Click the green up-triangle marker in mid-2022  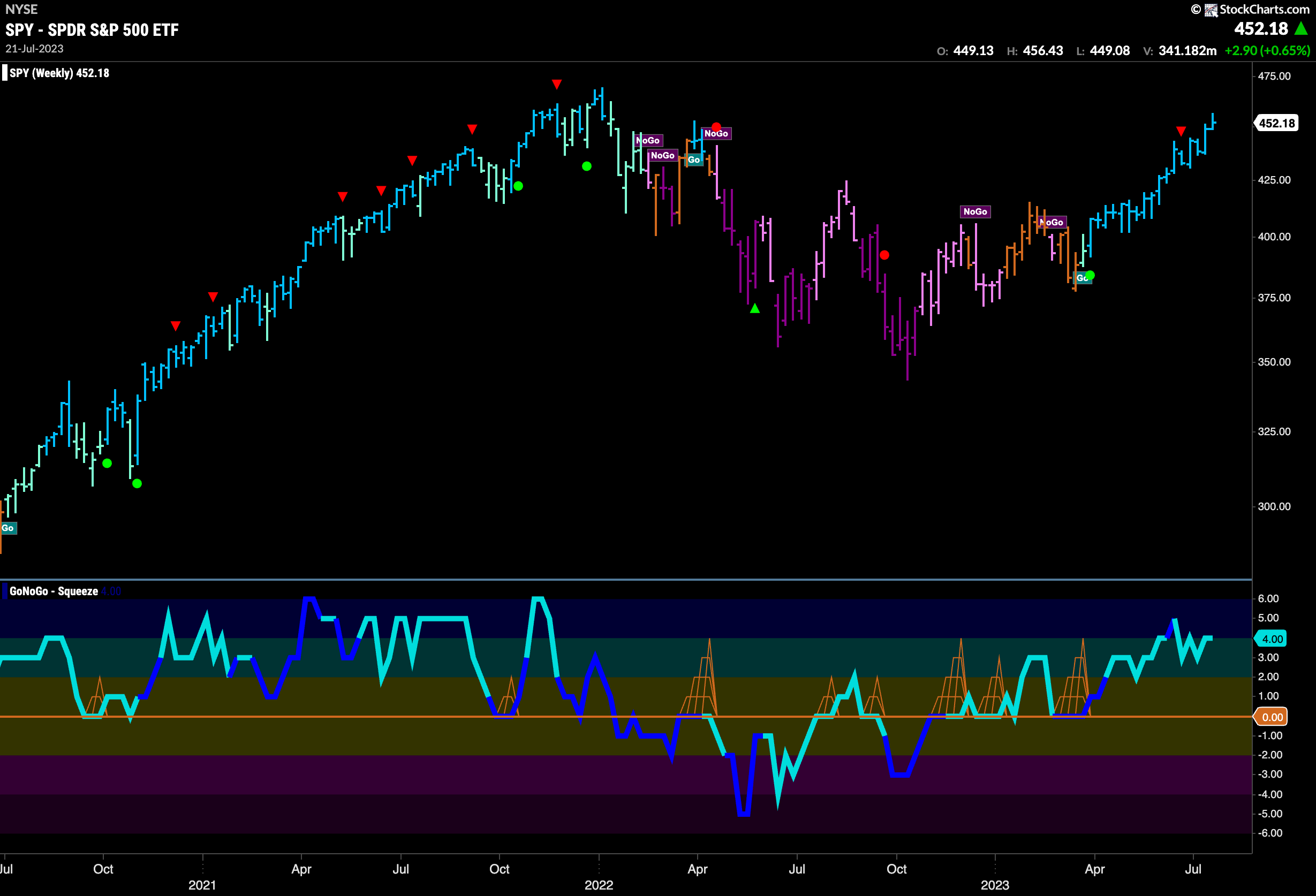tap(755, 308)
